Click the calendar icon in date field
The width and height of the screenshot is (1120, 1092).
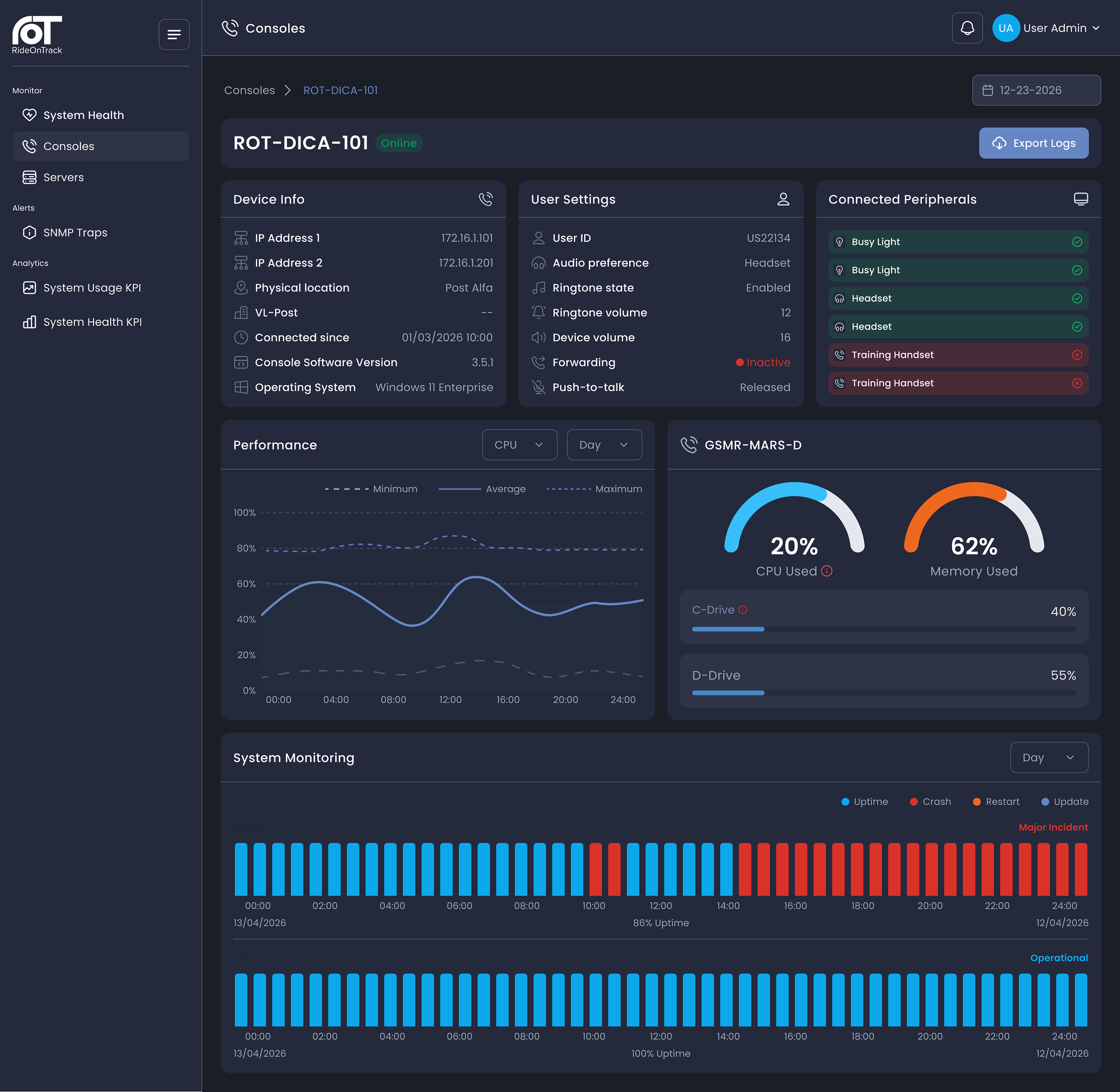[987, 90]
